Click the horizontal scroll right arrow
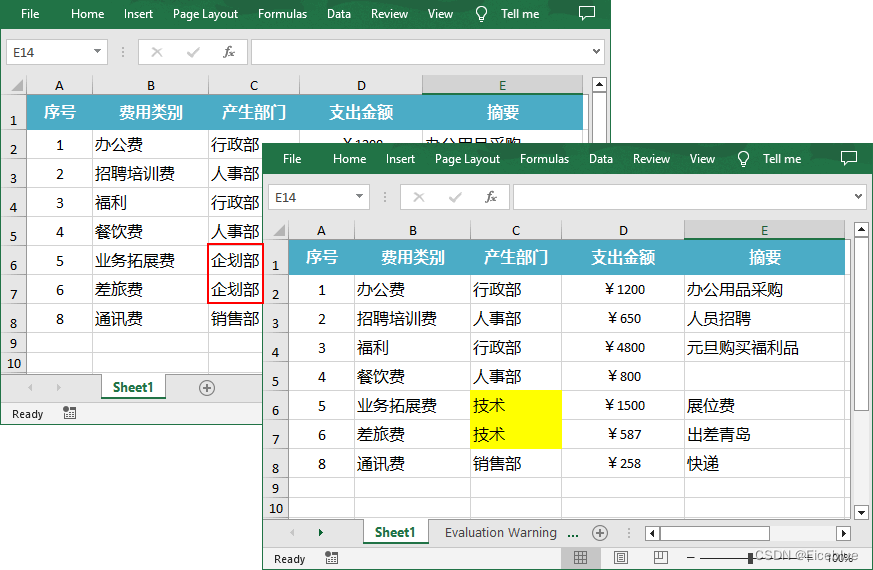Viewport: 873px width, 570px height. tap(843, 533)
